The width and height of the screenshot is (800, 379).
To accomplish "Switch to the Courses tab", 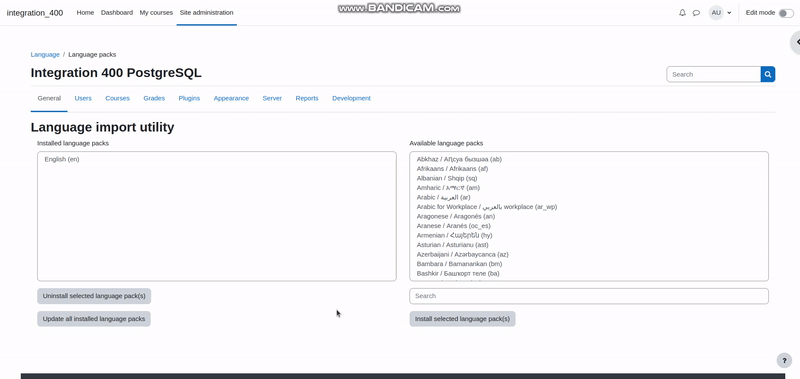I will 117,98.
